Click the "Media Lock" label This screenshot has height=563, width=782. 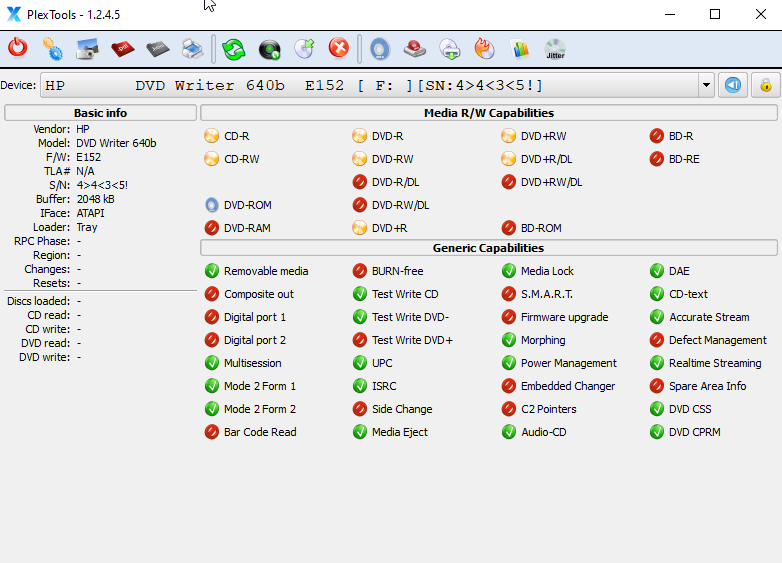point(547,271)
